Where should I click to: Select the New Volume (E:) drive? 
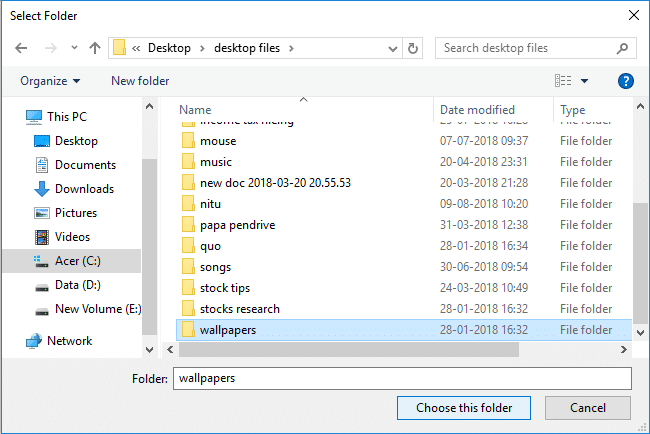pyautogui.click(x=98, y=309)
